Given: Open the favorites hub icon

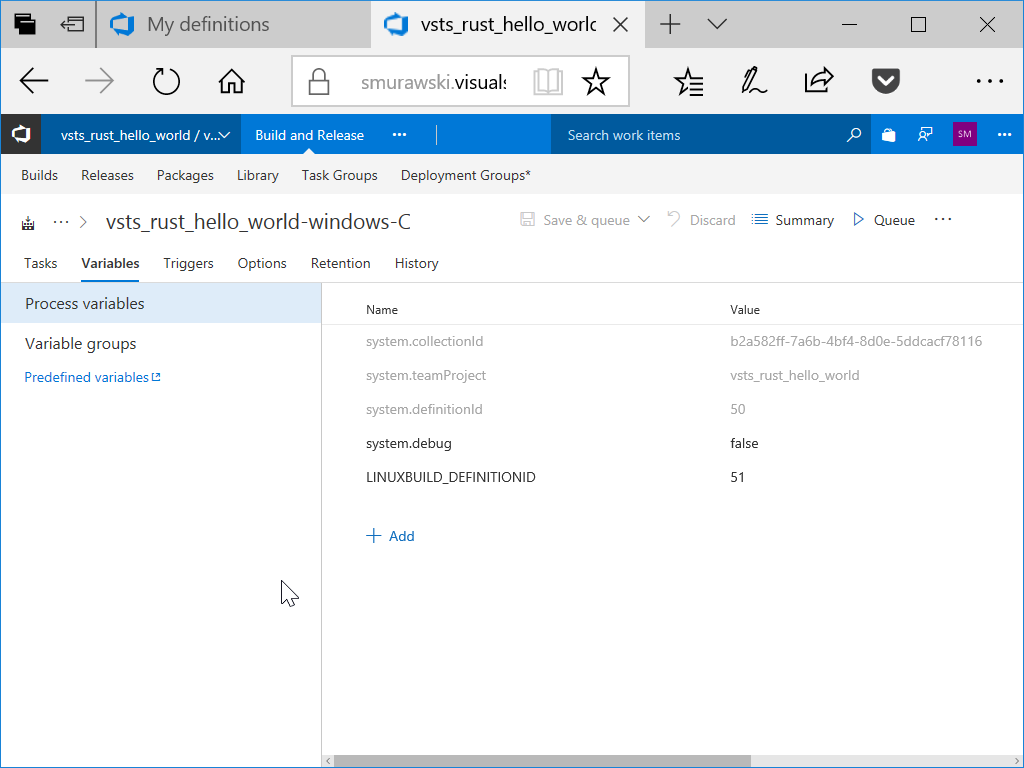Looking at the screenshot, I should (689, 82).
